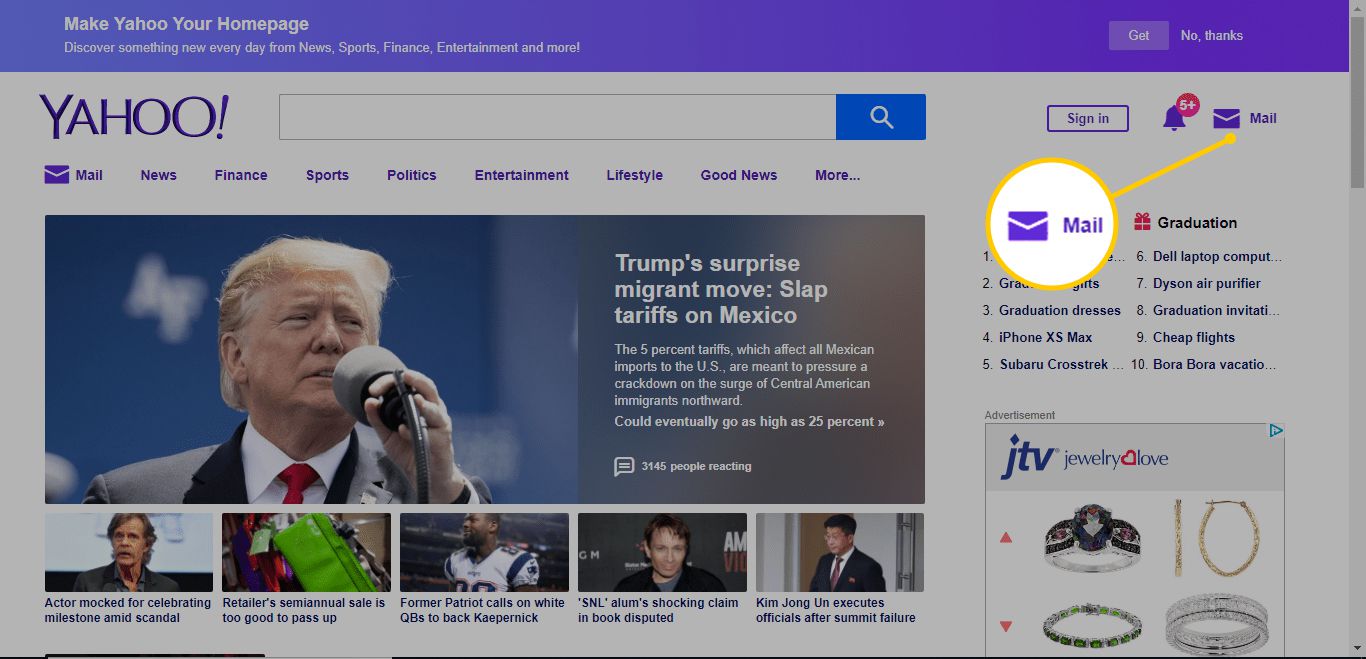Click the magnifying glass search button
This screenshot has width=1366, height=659.
(x=881, y=117)
